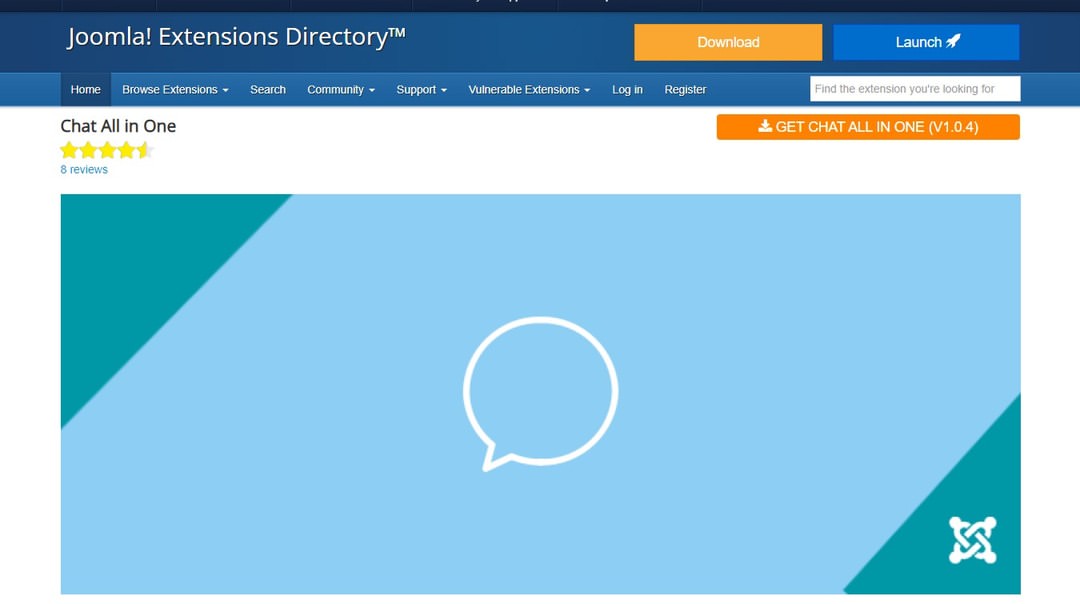Viewport: 1080px width, 604px height.
Task: Click the Joomla logo in the banner corner
Action: coord(972,540)
